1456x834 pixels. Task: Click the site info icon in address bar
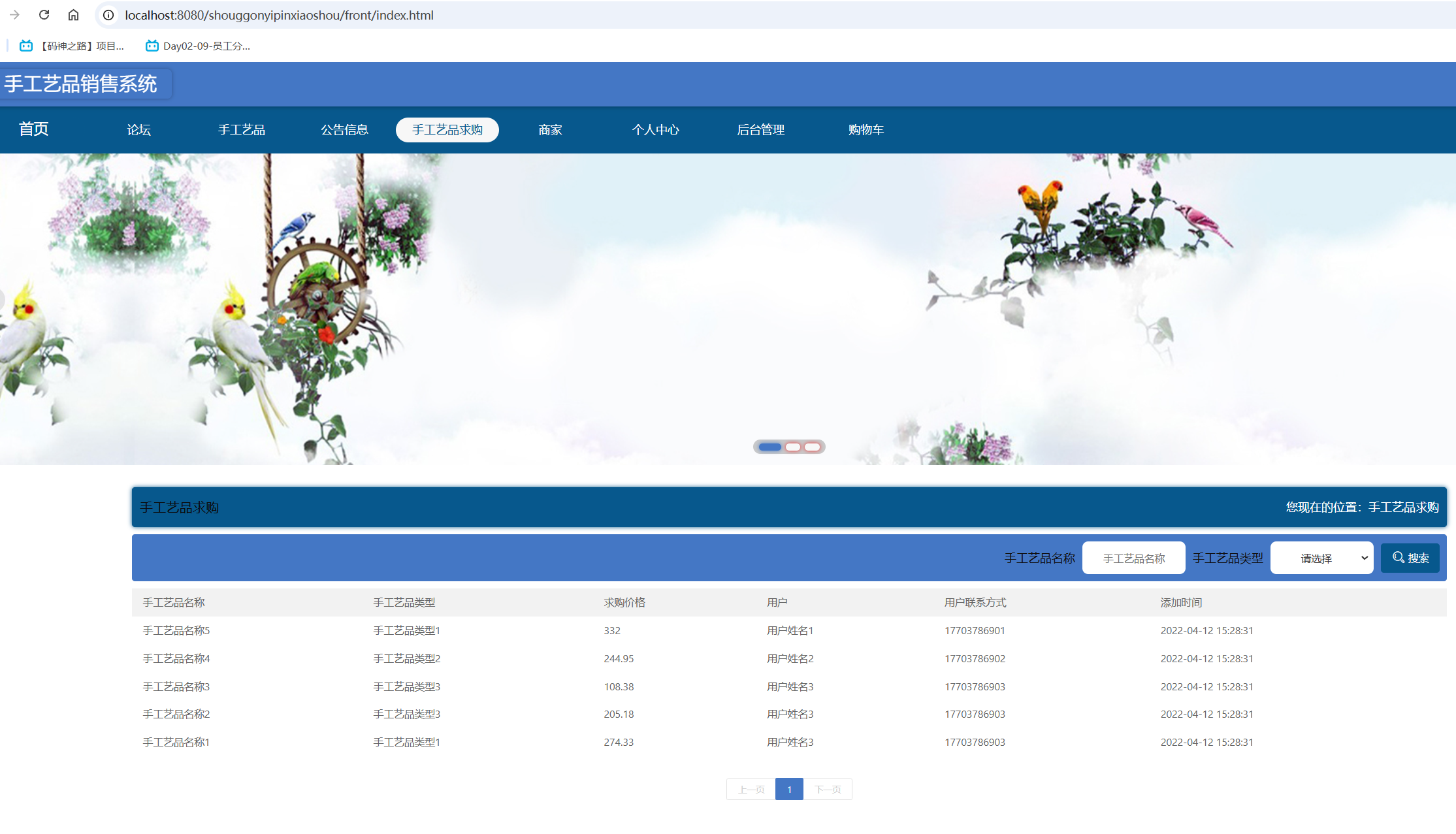108,14
